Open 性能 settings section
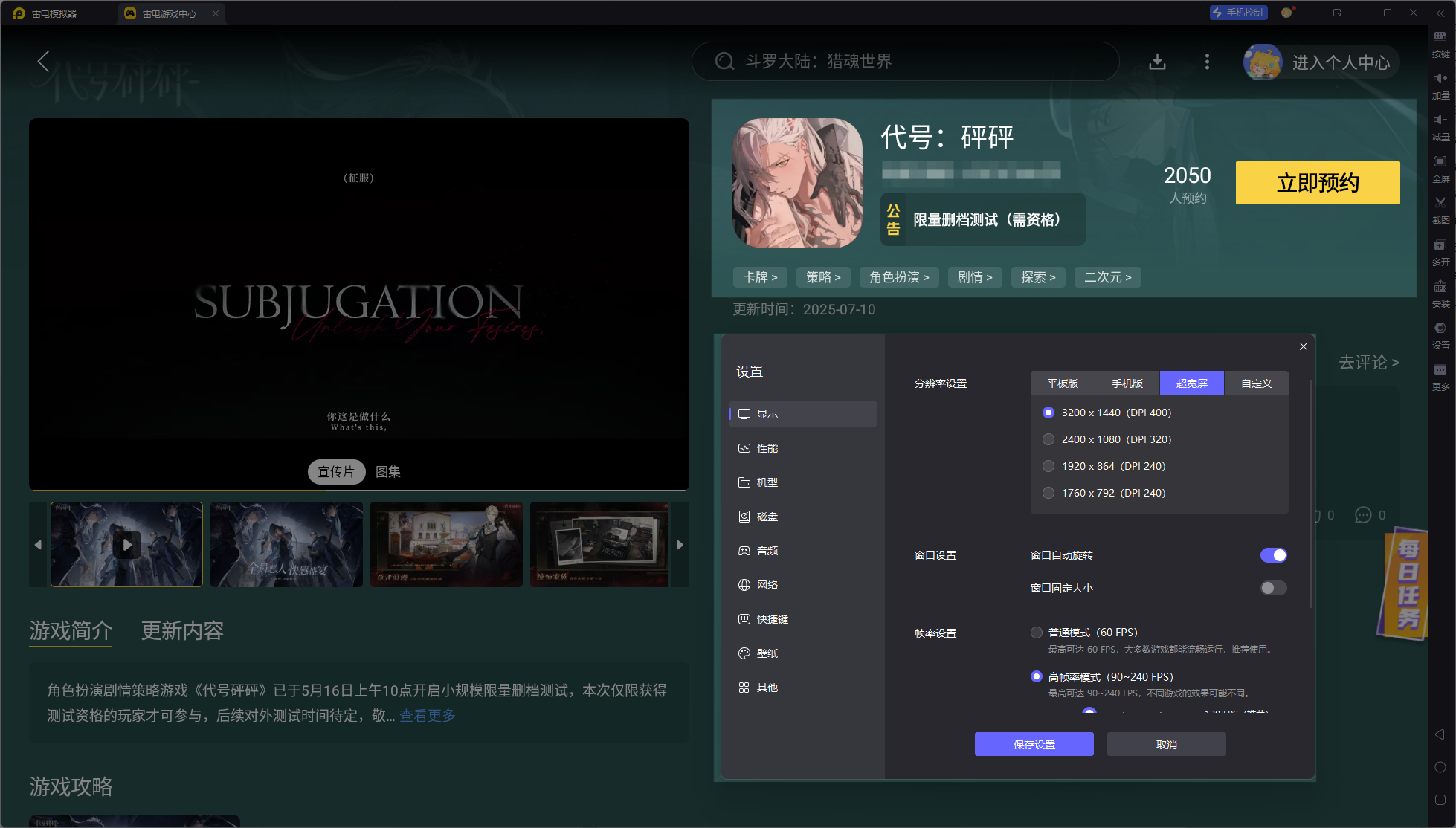 (803, 448)
